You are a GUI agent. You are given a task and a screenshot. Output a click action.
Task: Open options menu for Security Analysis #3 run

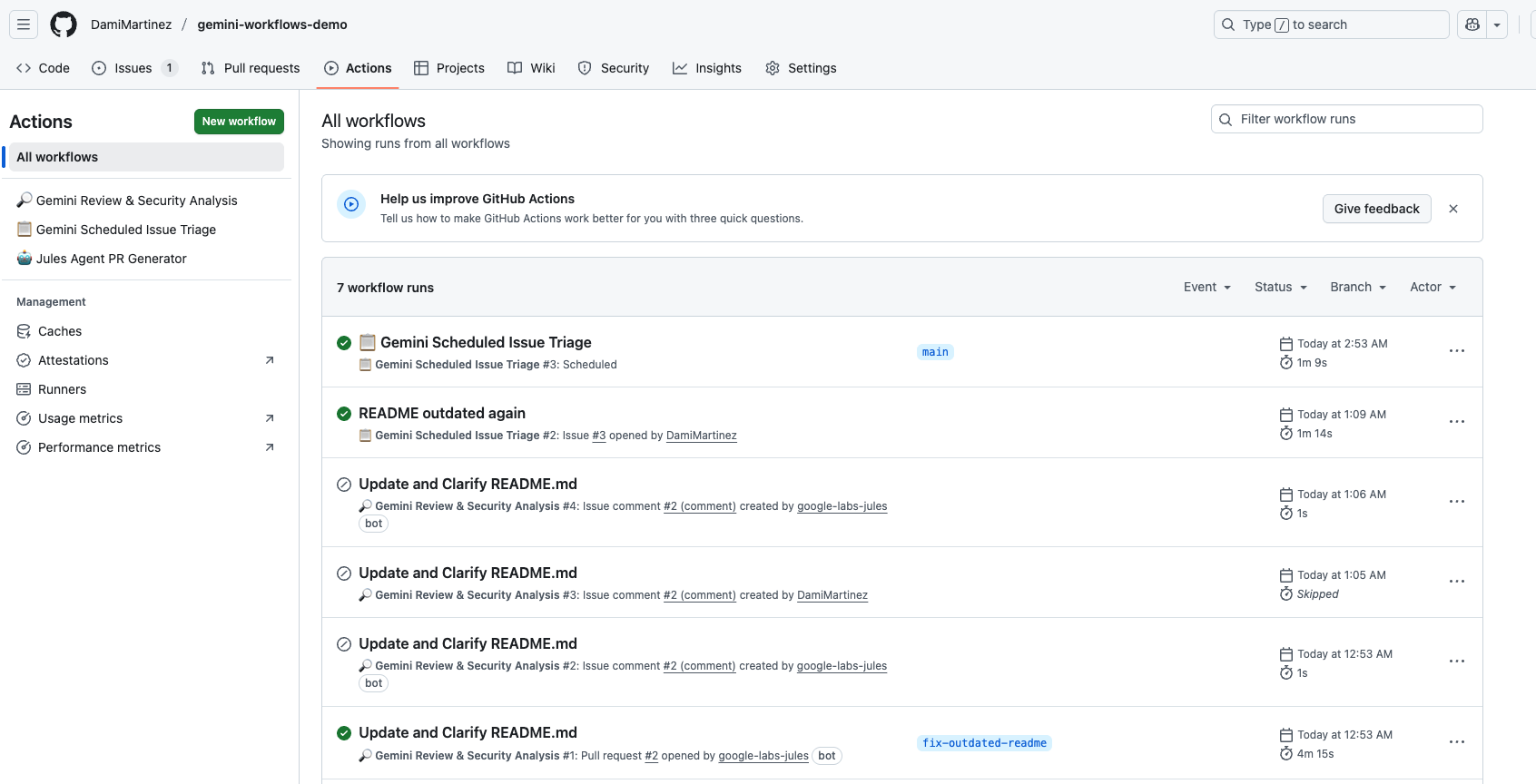pyautogui.click(x=1457, y=582)
